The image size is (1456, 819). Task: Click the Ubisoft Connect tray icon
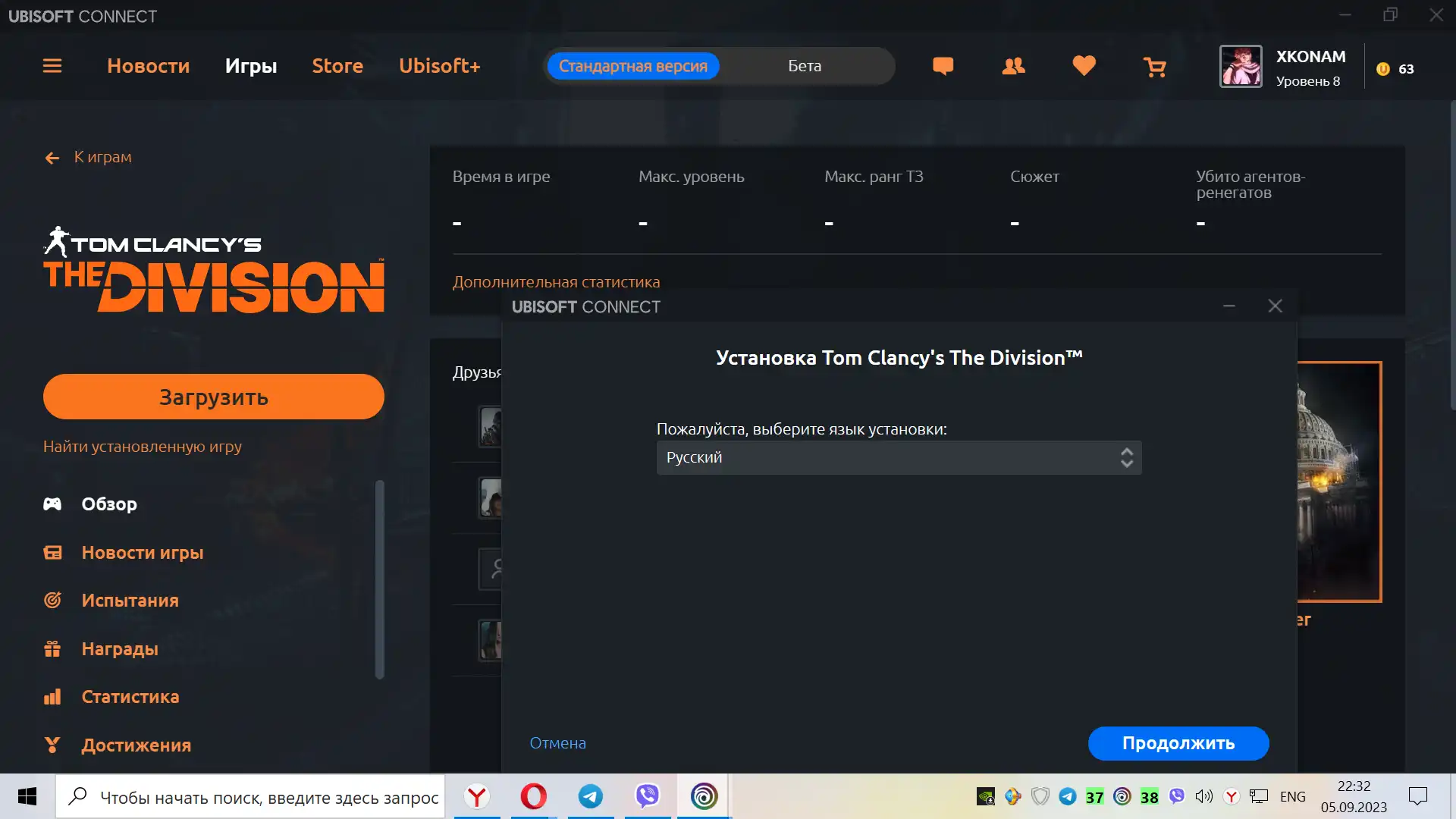click(x=1122, y=796)
